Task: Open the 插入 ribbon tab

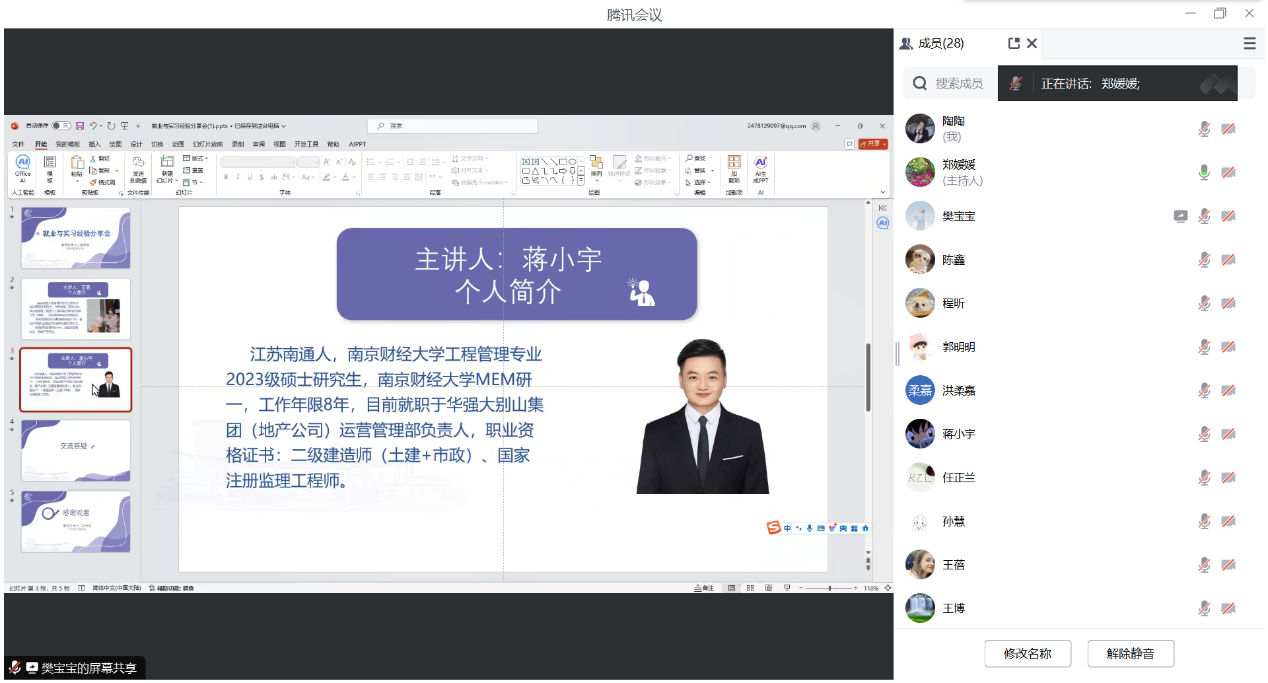Action: (x=94, y=144)
